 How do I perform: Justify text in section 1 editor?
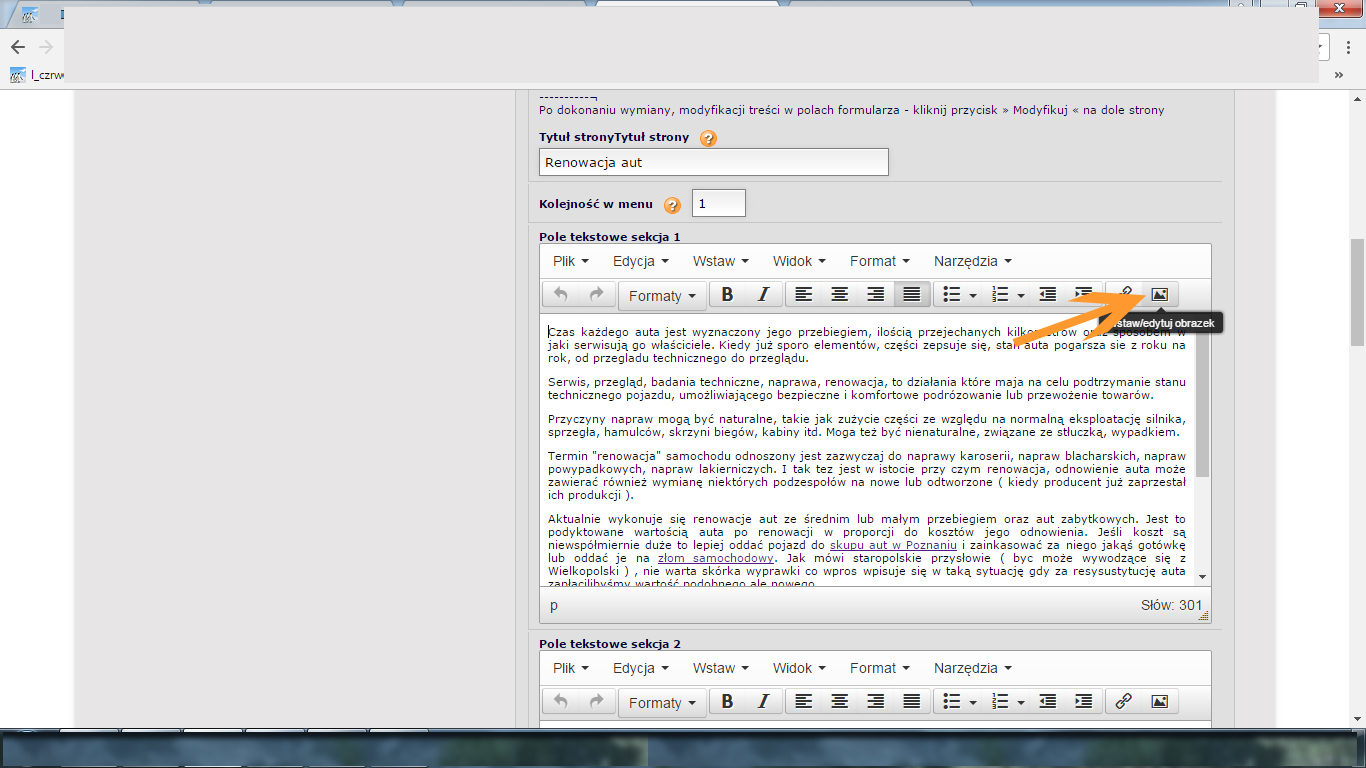[x=911, y=295]
